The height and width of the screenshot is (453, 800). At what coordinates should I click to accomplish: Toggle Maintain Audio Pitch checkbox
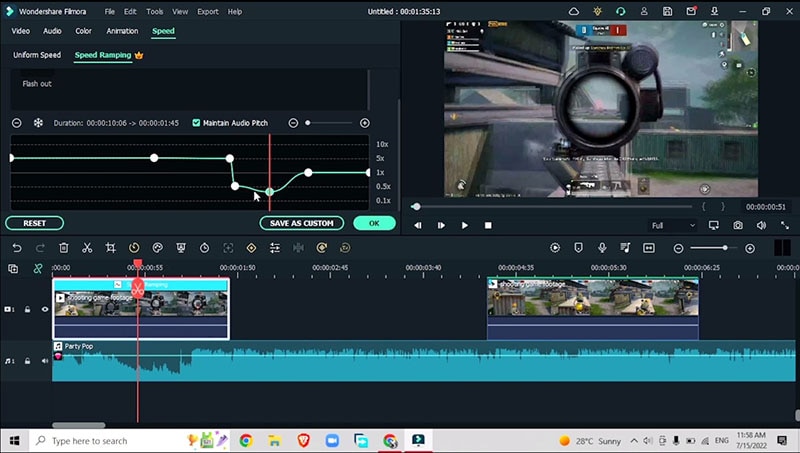(196, 123)
